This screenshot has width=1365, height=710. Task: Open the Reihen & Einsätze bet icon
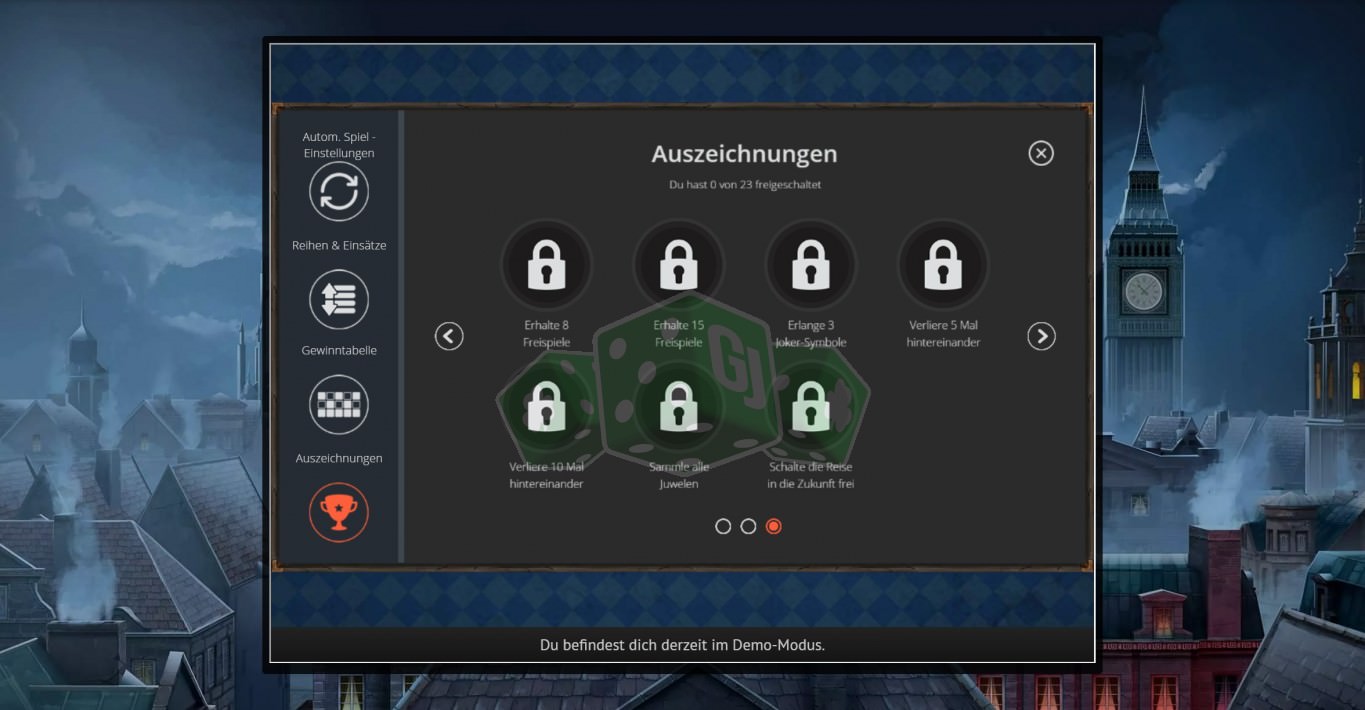(x=339, y=299)
